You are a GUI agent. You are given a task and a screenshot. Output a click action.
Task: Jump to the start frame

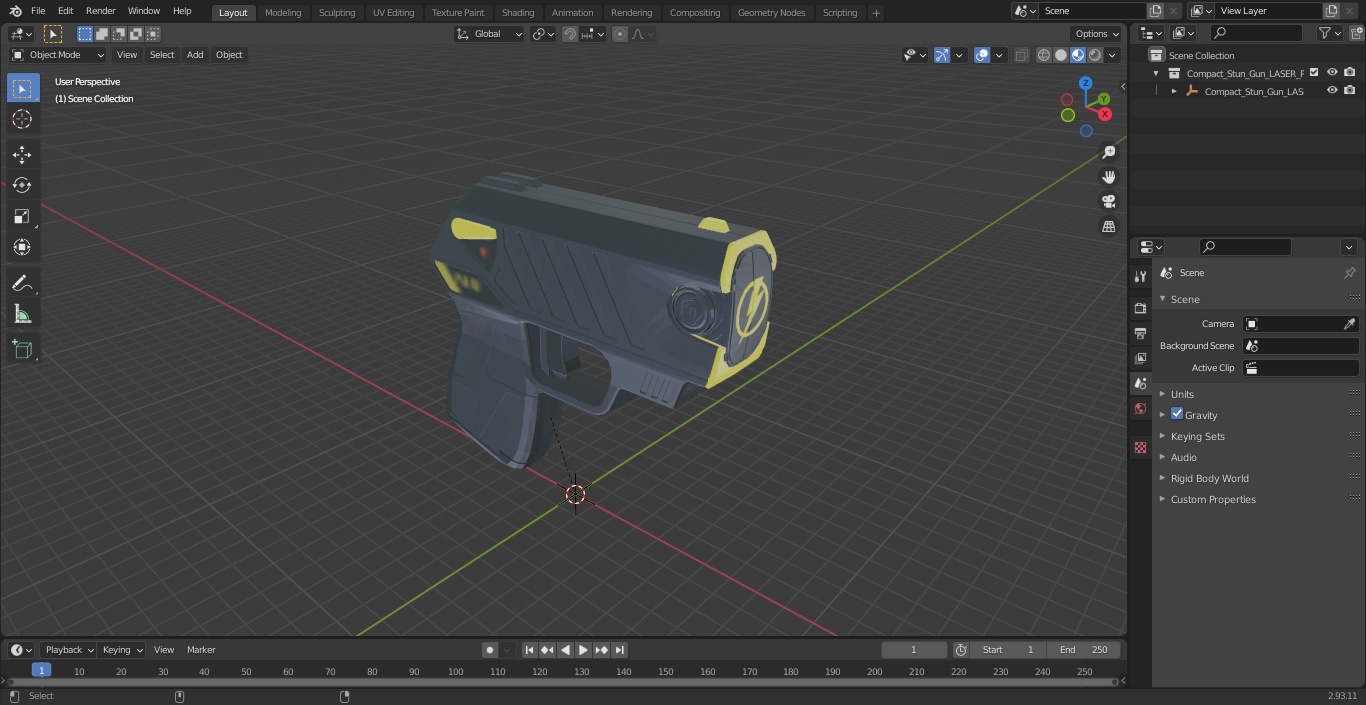530,650
